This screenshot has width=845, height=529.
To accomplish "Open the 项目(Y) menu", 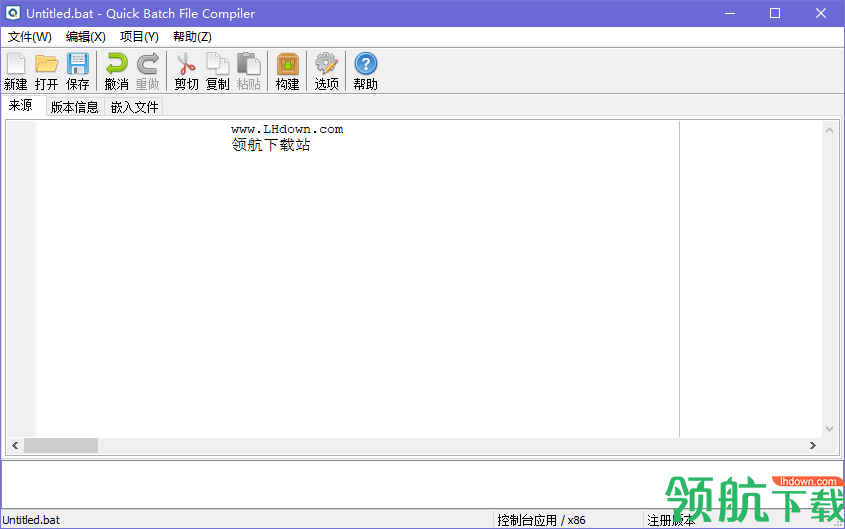I will [139, 37].
